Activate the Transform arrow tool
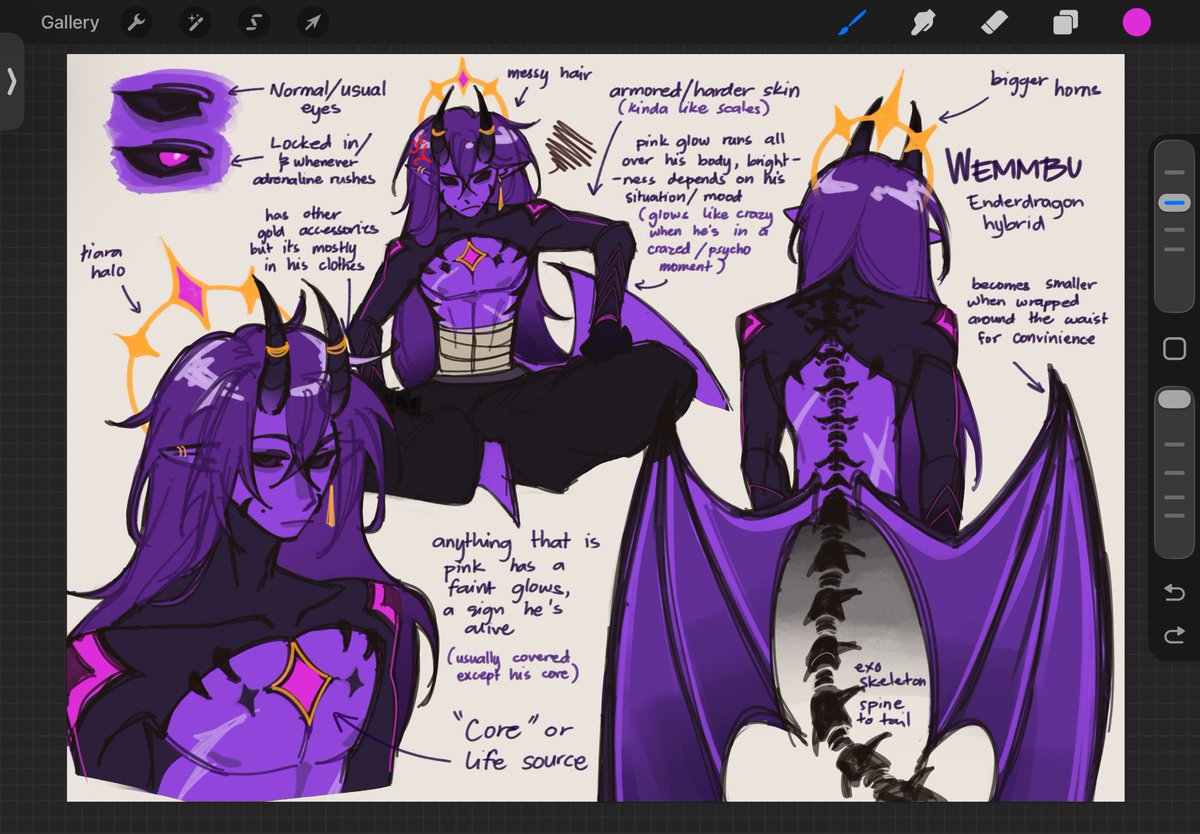The height and width of the screenshot is (834, 1200). coord(313,22)
